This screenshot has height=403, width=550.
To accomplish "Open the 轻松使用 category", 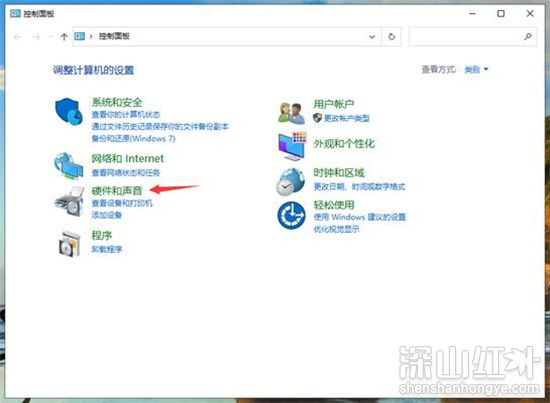I will coord(334,205).
